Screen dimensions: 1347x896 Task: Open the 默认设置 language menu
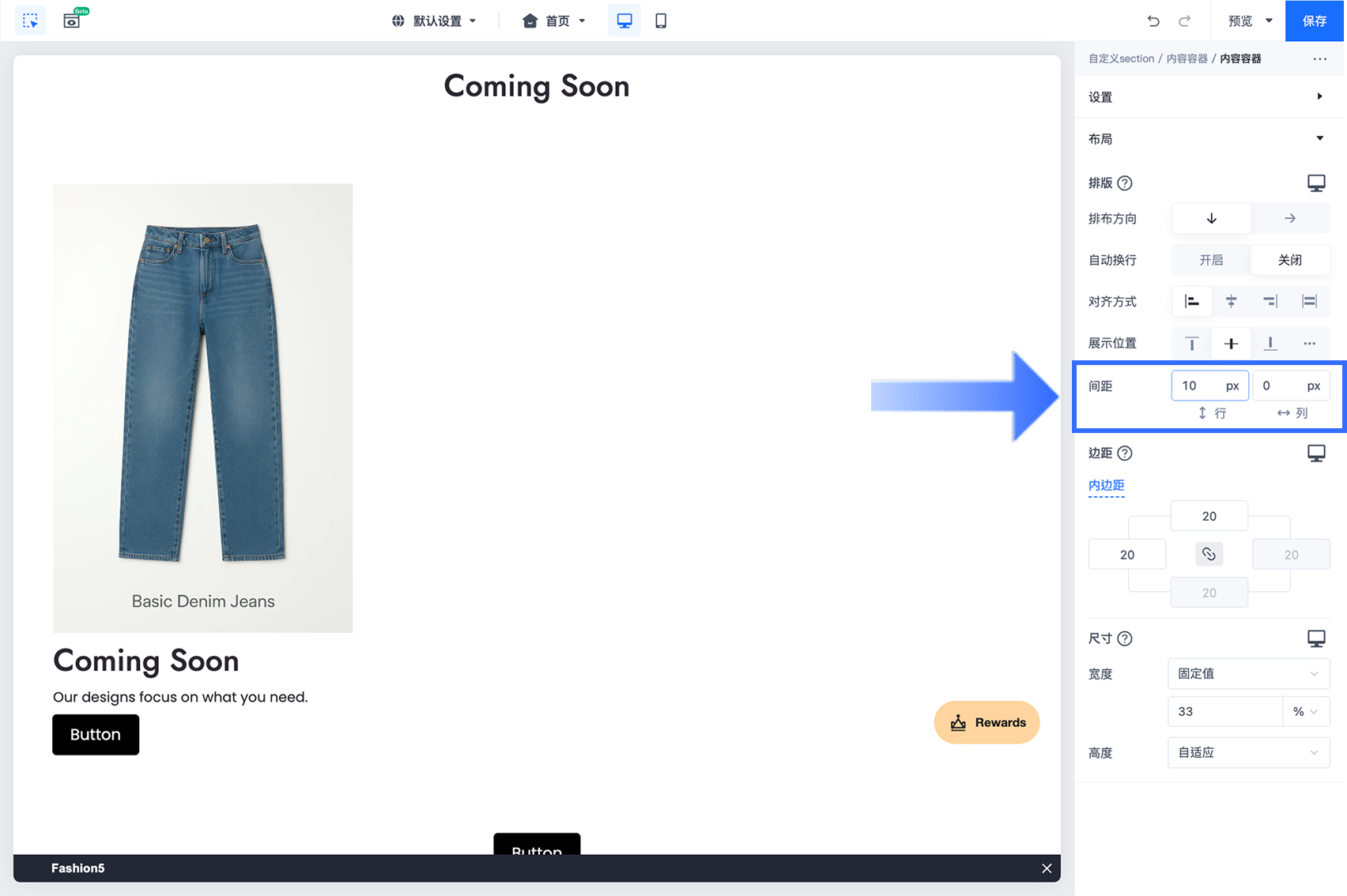434,21
